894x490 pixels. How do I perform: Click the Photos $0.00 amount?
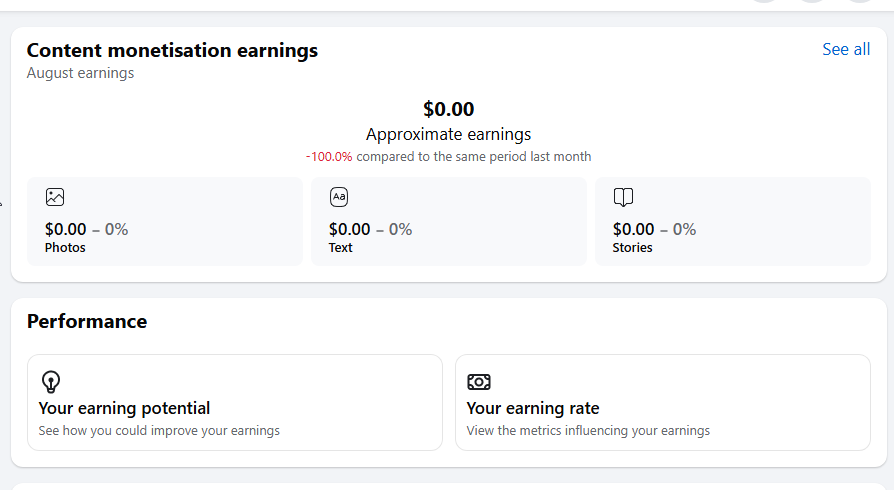coord(66,229)
